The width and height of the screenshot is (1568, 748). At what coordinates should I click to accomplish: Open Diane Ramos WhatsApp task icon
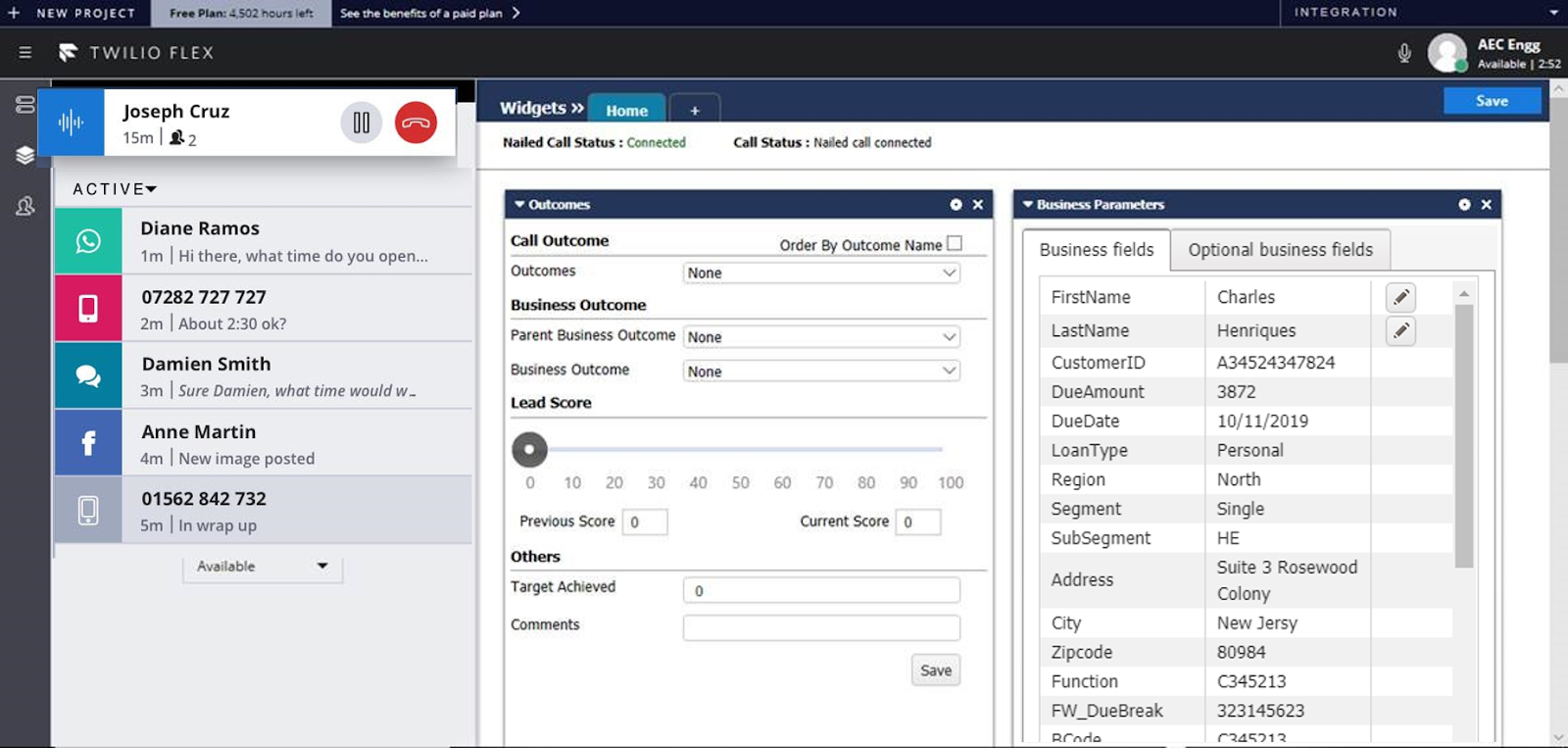pos(88,241)
